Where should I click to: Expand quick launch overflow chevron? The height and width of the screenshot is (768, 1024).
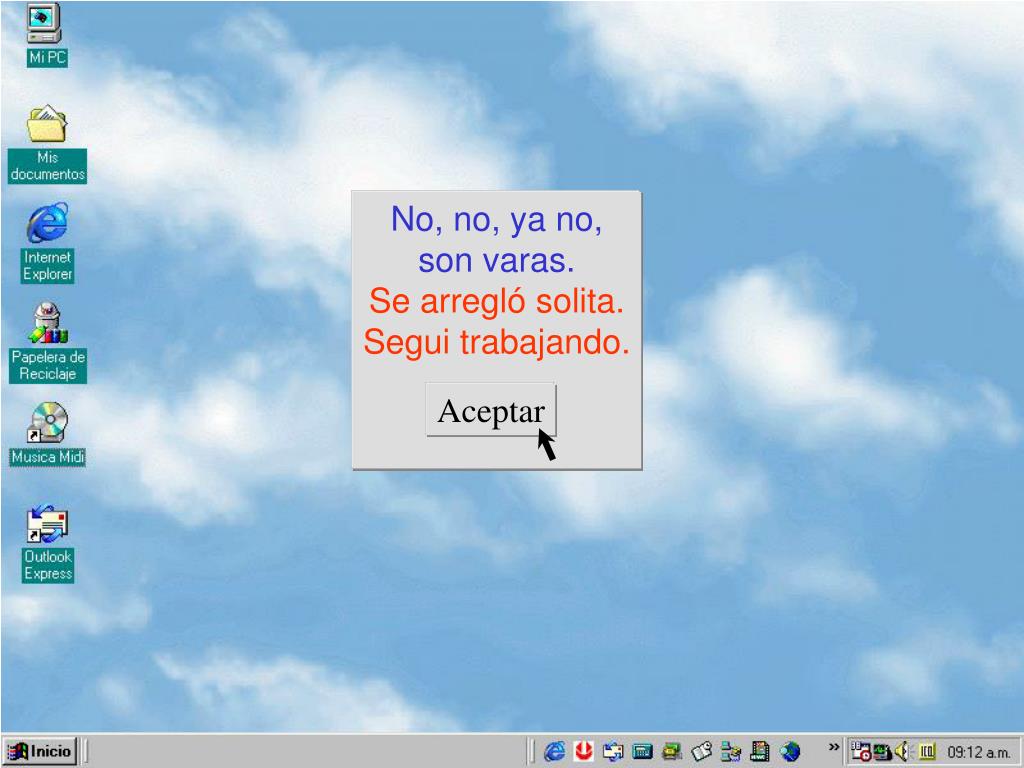[833, 747]
